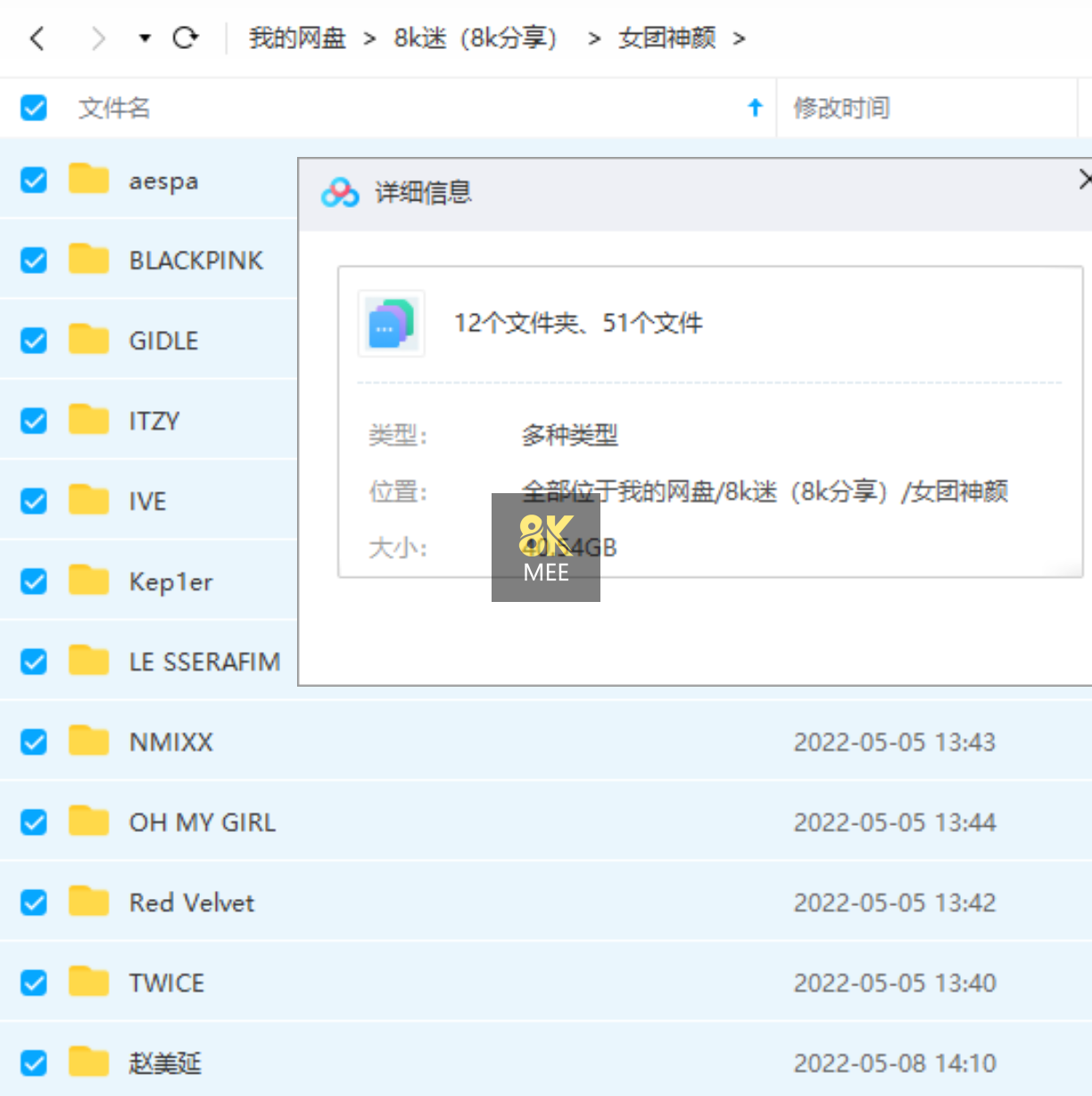
Task: Toggle the select-all checkbox in header
Action: 34,108
